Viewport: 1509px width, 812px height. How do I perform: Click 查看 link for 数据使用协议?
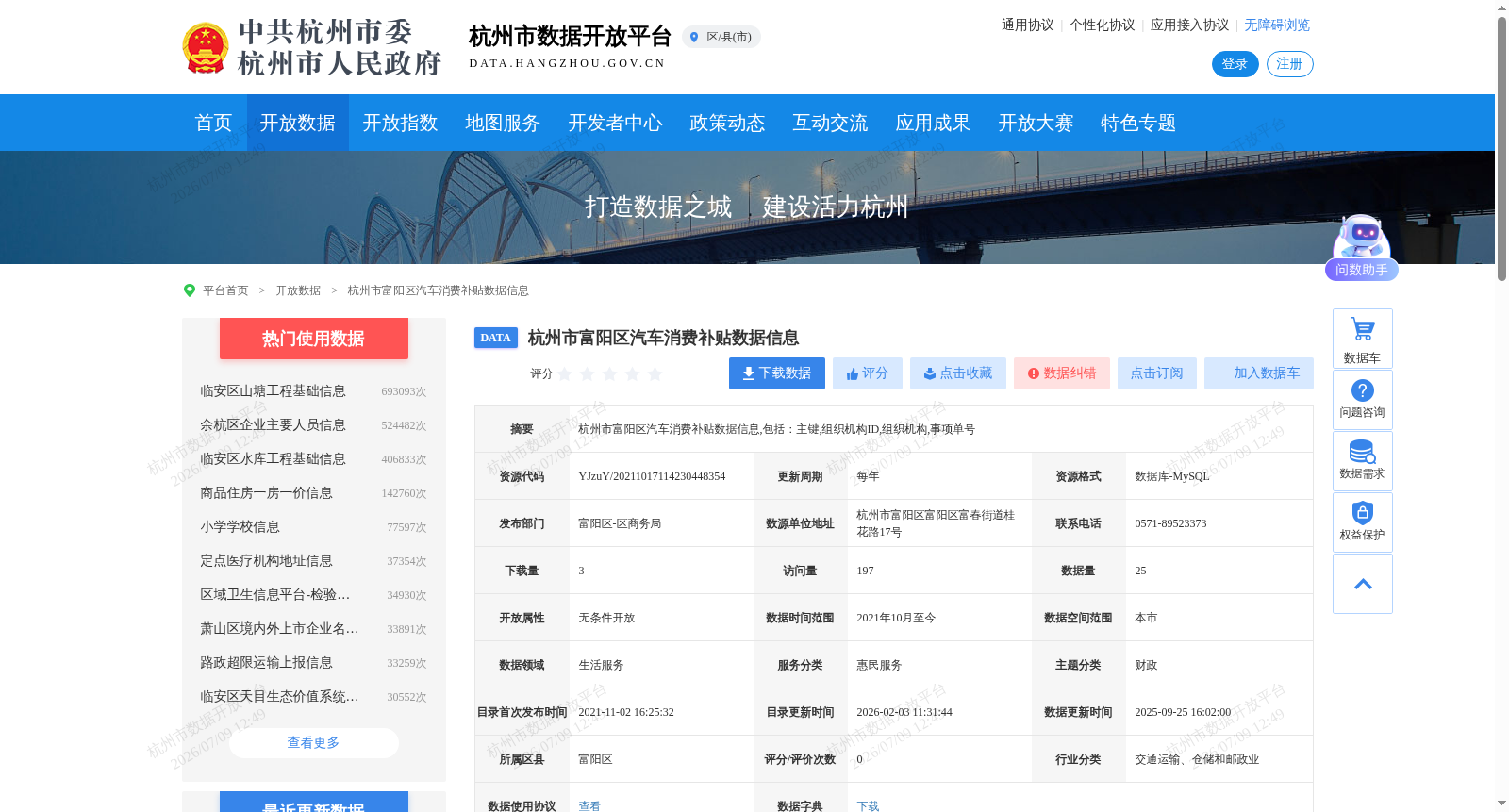pos(589,806)
